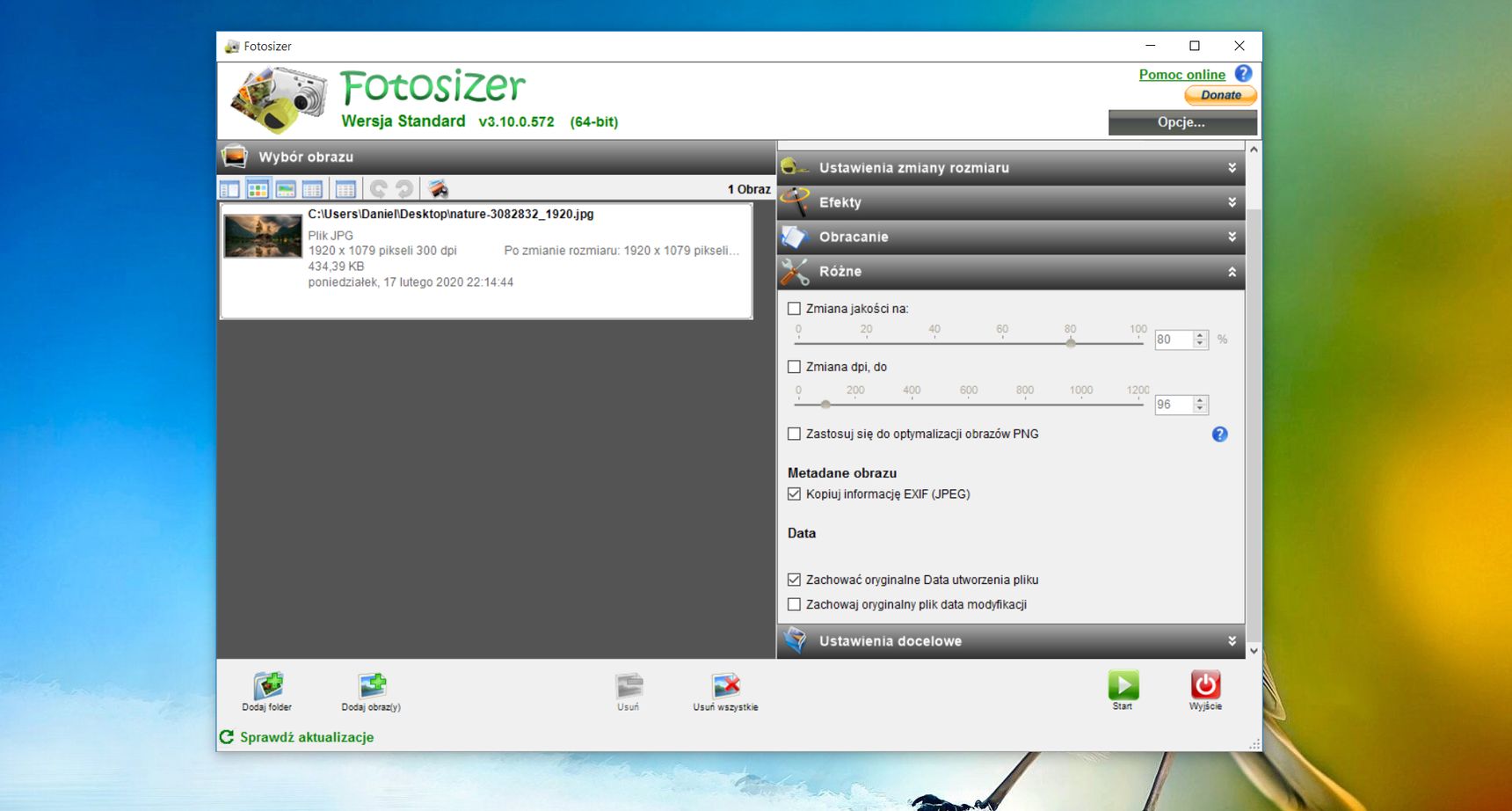The width and height of the screenshot is (1512, 811).
Task: Click the Obracanie rotate icon
Action: coord(795,237)
